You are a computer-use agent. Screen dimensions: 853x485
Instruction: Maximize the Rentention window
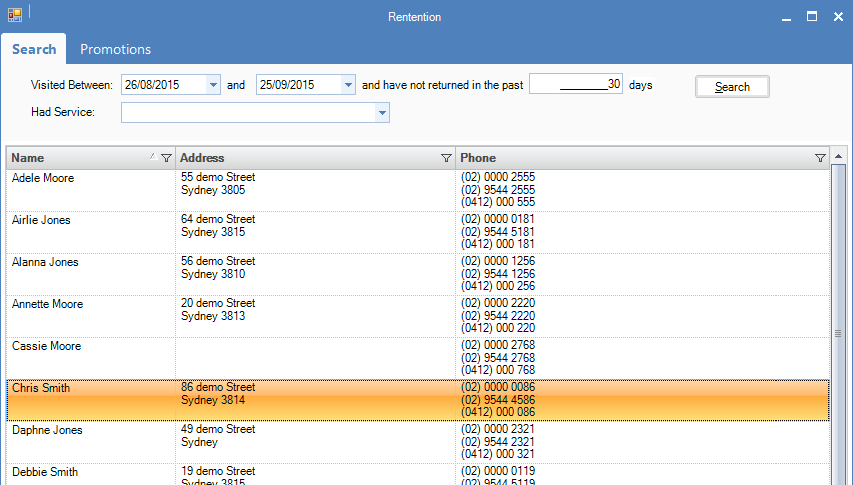pyautogui.click(x=812, y=16)
